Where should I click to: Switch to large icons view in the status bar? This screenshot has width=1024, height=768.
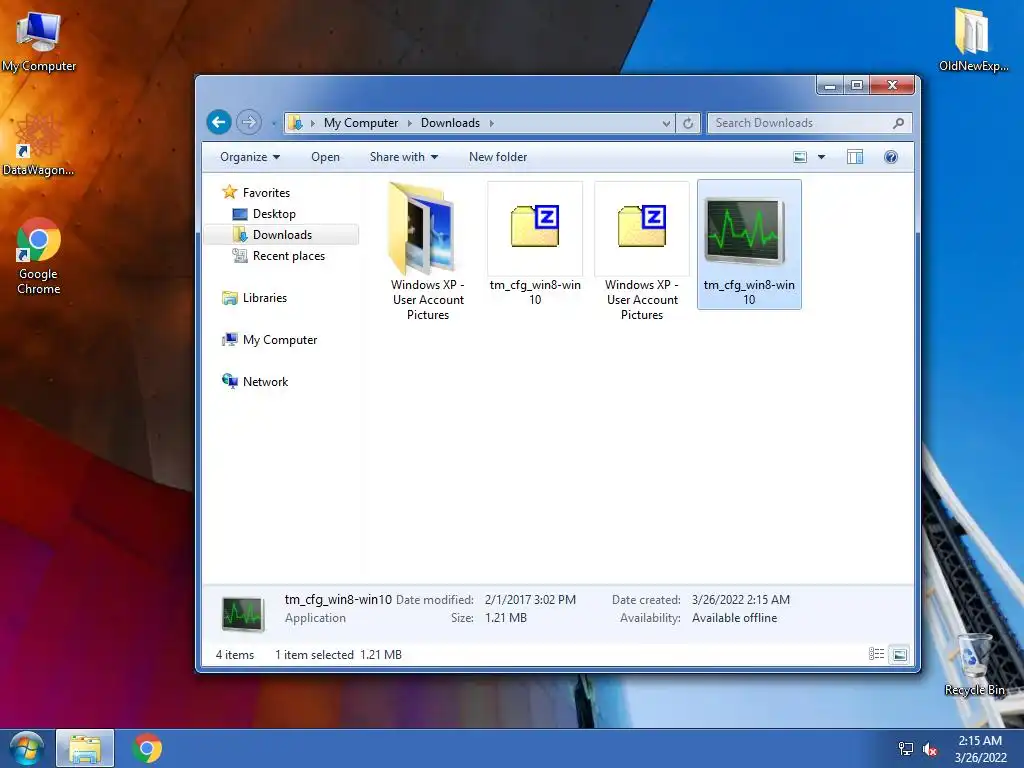900,654
